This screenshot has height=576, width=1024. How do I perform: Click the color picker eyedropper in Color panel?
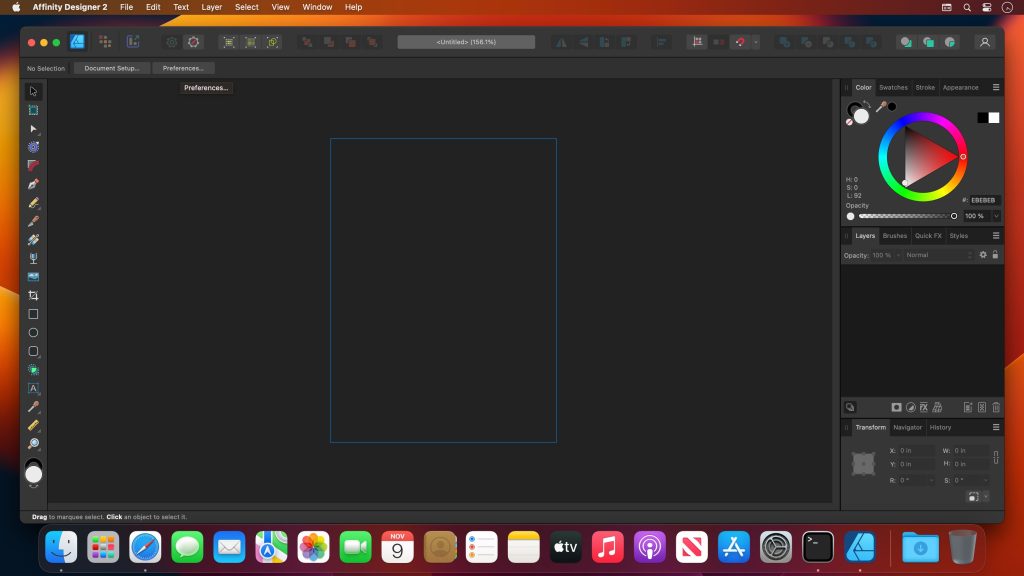pos(881,107)
